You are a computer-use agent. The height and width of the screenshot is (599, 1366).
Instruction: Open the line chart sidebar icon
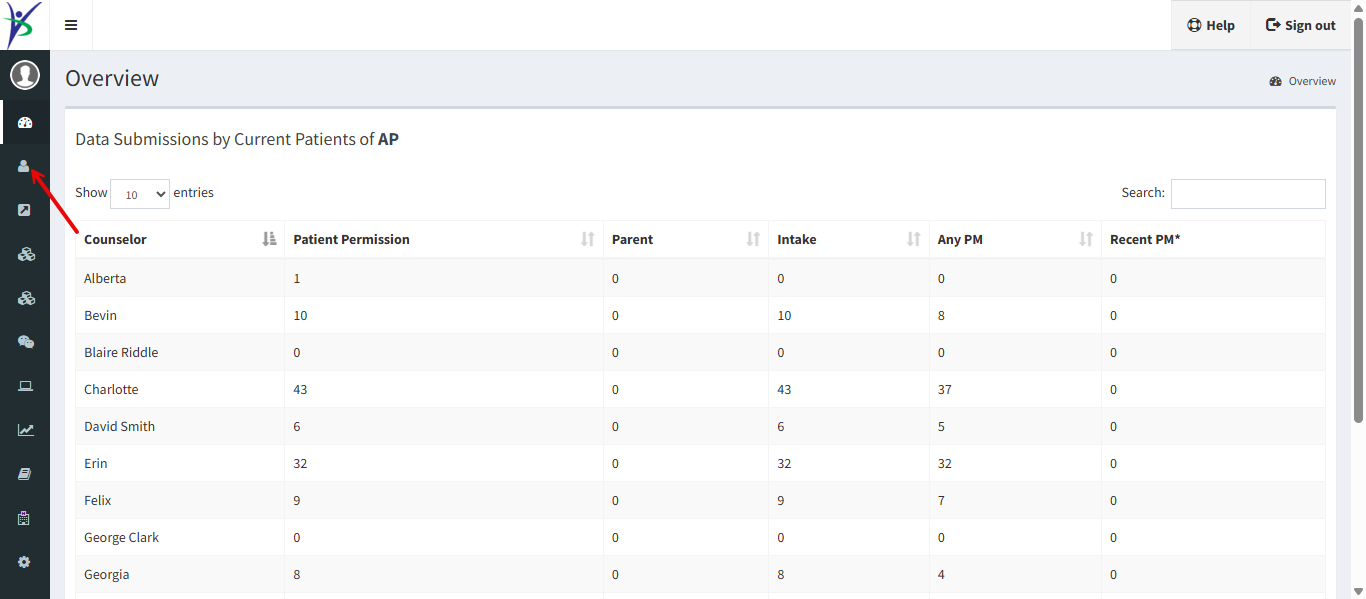tap(26, 430)
